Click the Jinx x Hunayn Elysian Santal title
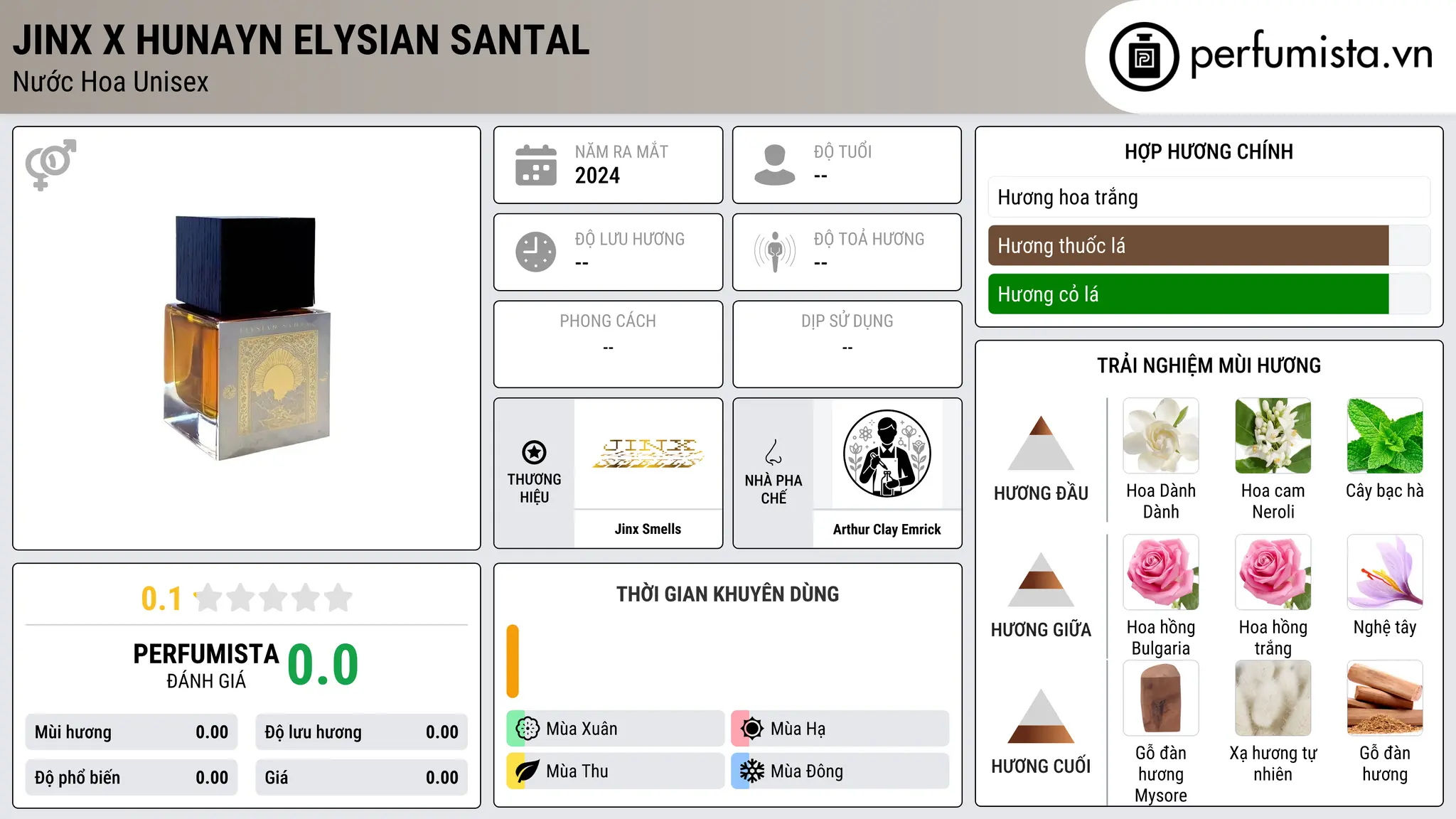The image size is (1456, 819). pyautogui.click(x=301, y=41)
